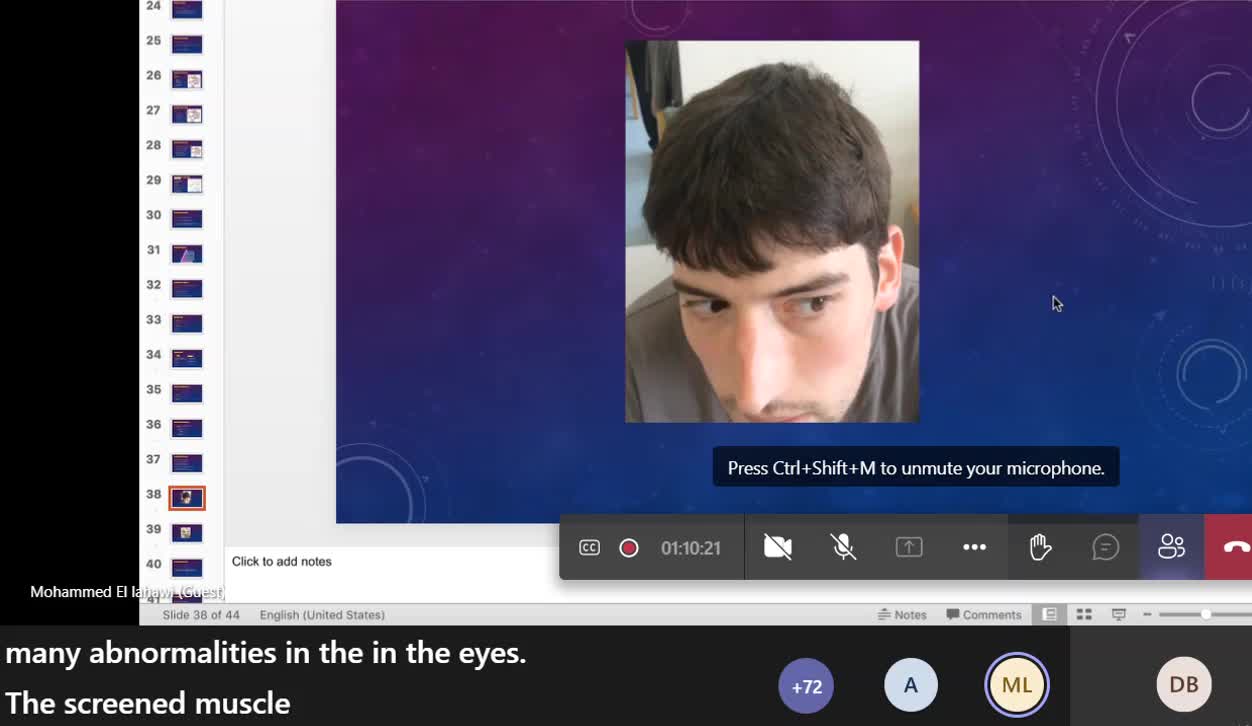Hang up with the red phone button
Image resolution: width=1252 pixels, height=726 pixels.
click(x=1236, y=547)
